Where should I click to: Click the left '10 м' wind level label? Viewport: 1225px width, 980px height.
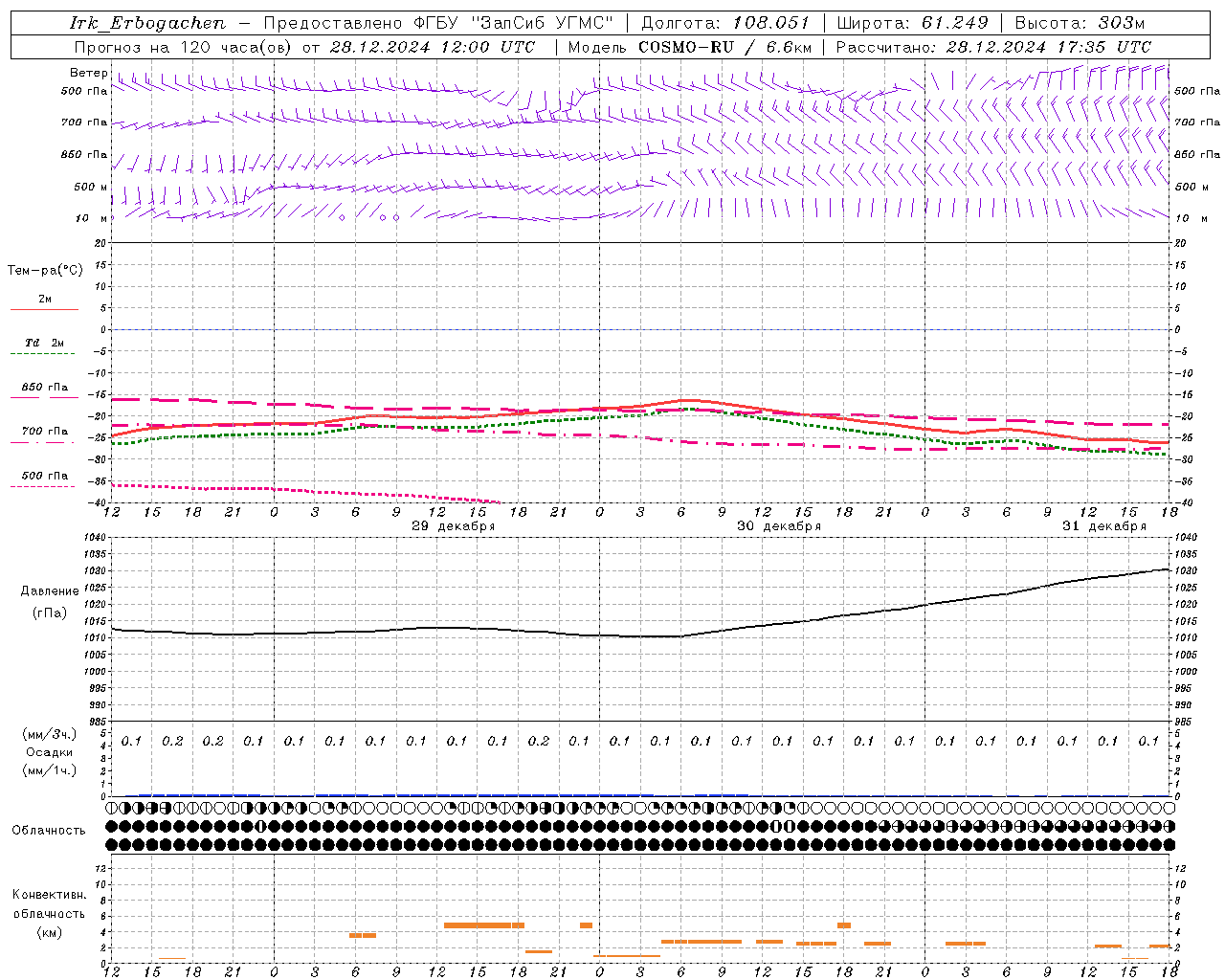pos(92,218)
